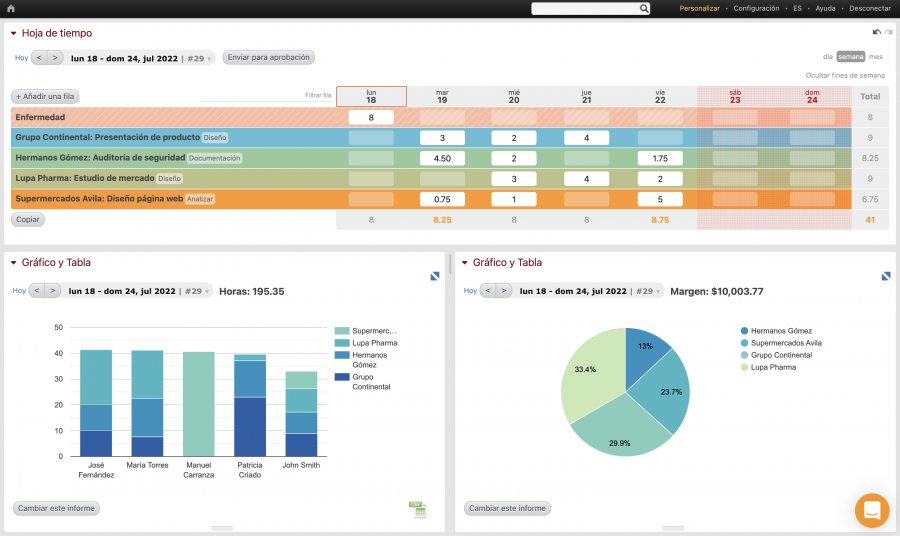Switch timesheet view to mes
Viewport: 900px width, 536px height.
pyautogui.click(x=876, y=57)
